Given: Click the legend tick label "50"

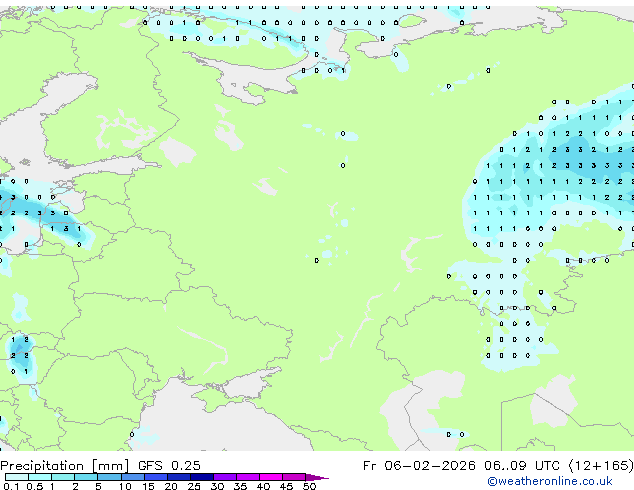Looking at the screenshot, I should click(x=309, y=486).
